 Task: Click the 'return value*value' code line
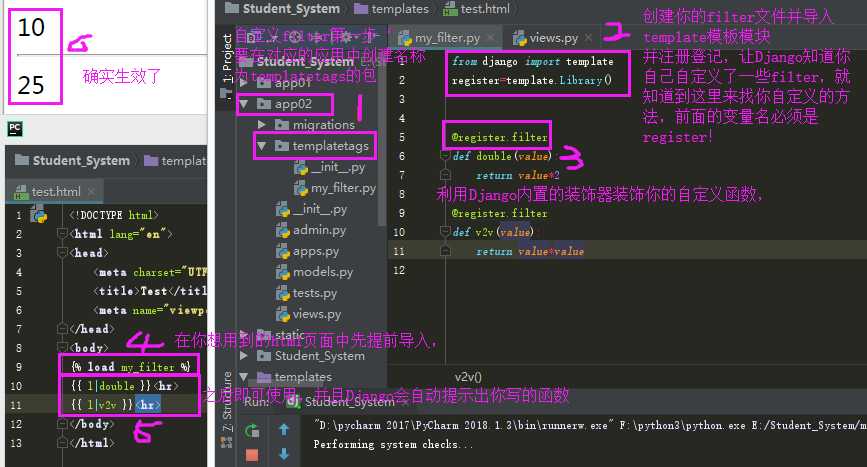point(530,251)
